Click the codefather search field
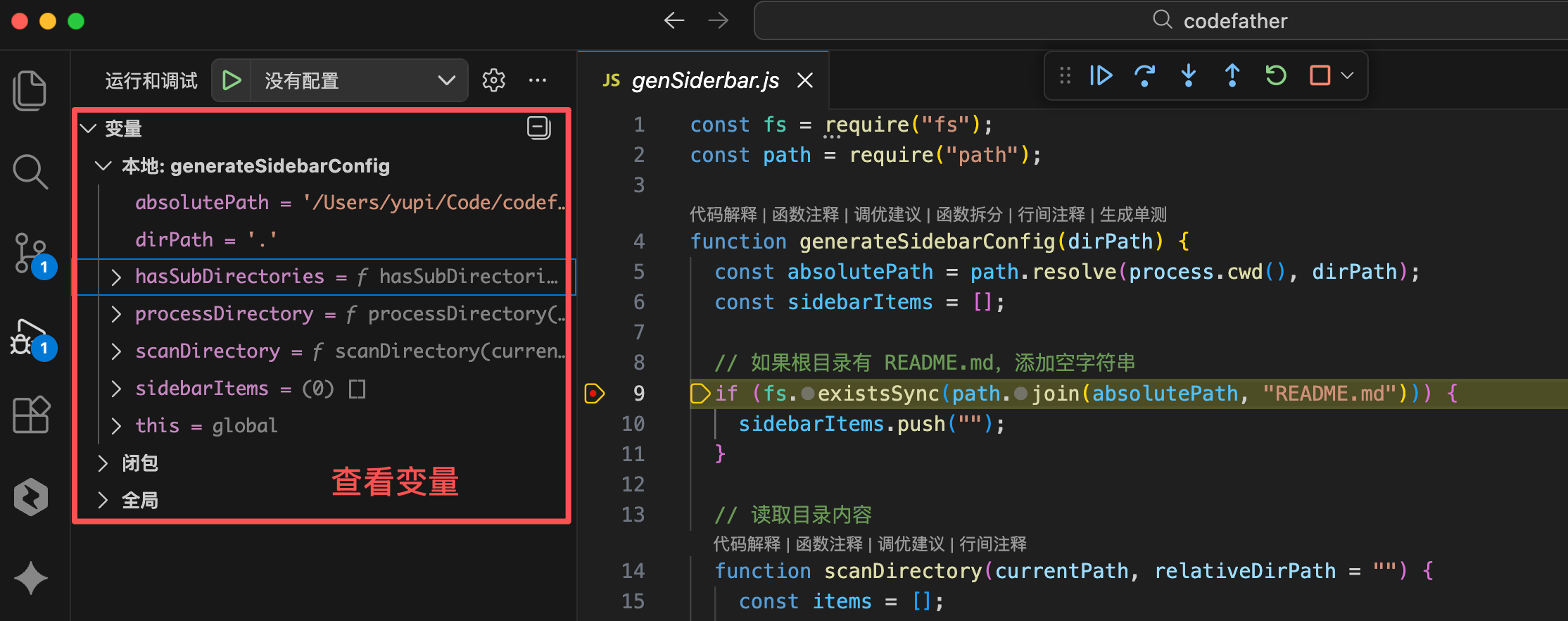This screenshot has height=621, width=1568. coord(1161,21)
